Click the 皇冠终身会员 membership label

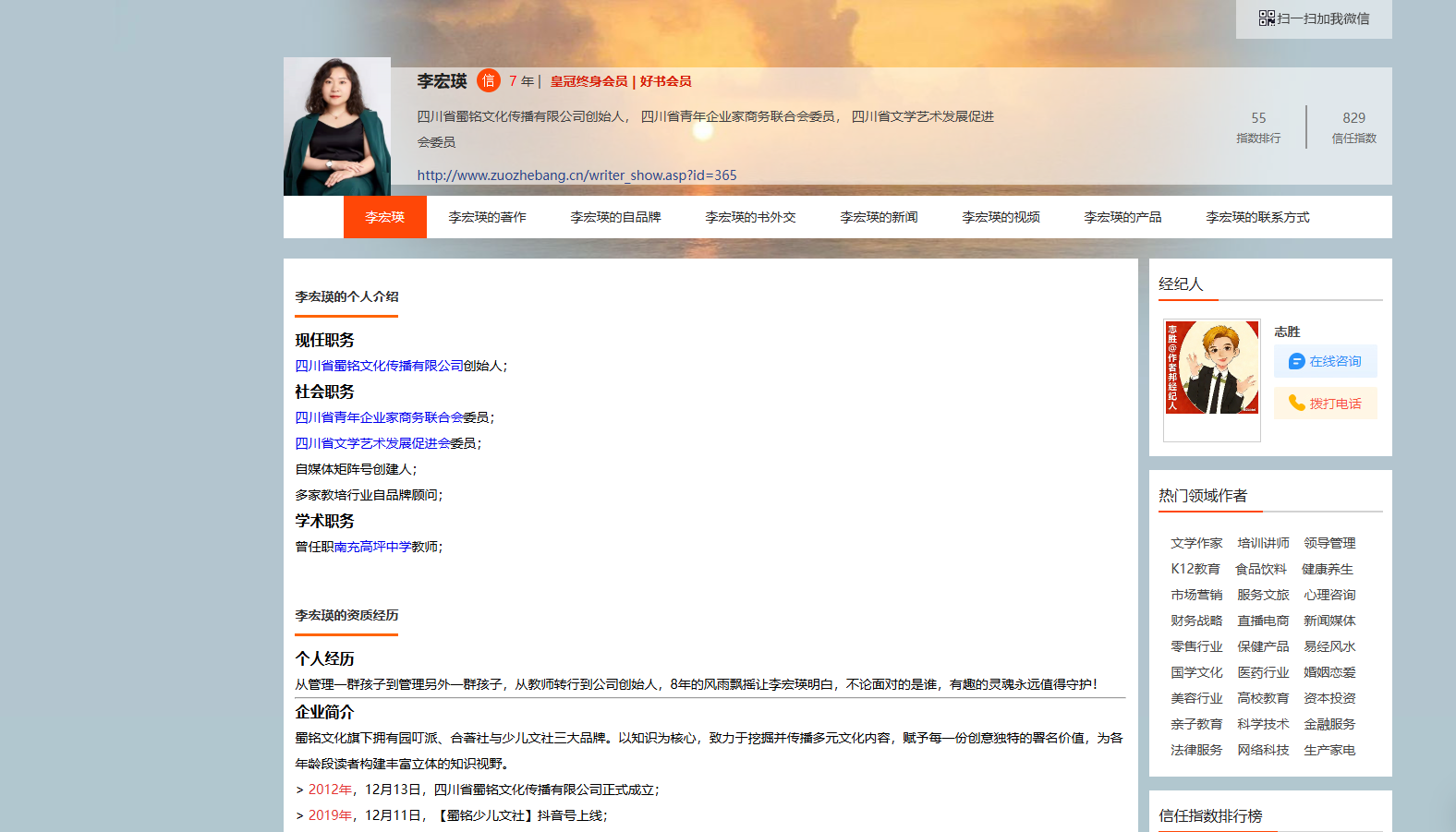(588, 81)
